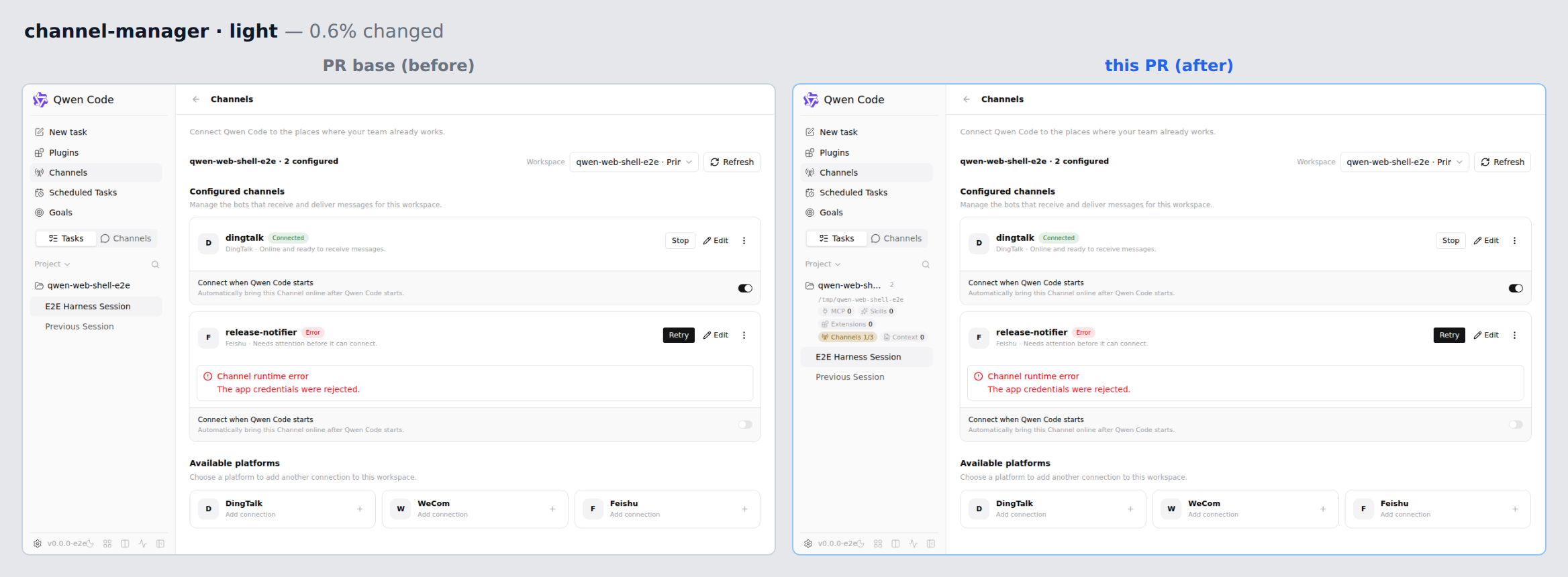This screenshot has height=577, width=1568.
Task: Add a WeCom connection in the before panel
Action: [475, 509]
